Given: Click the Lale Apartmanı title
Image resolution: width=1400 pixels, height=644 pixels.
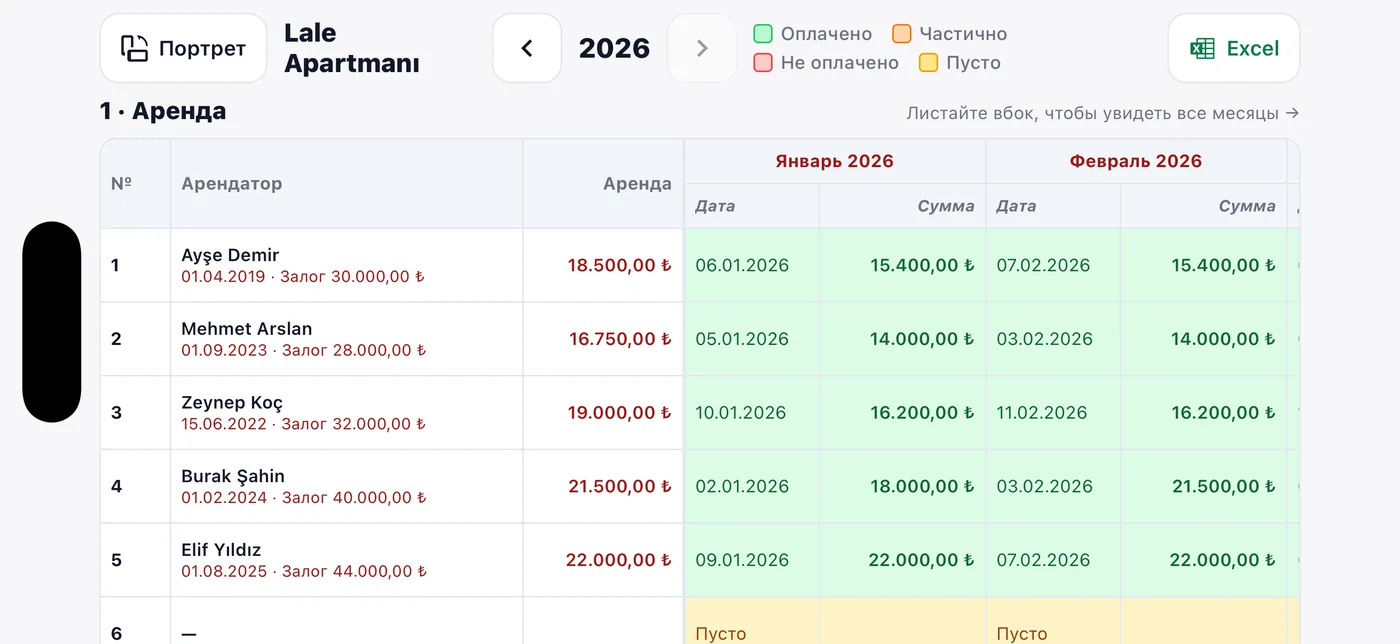Looking at the screenshot, I should [351, 48].
